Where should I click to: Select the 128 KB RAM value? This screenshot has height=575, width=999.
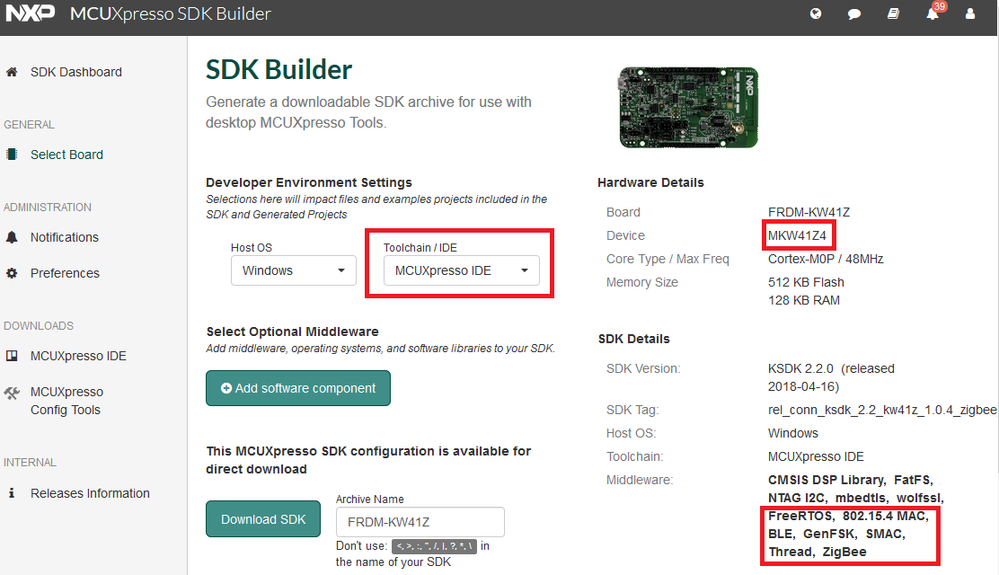pos(803,300)
